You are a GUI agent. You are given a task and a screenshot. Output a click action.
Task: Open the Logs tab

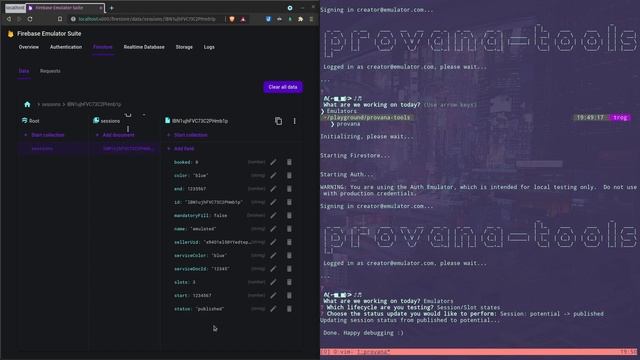209,47
